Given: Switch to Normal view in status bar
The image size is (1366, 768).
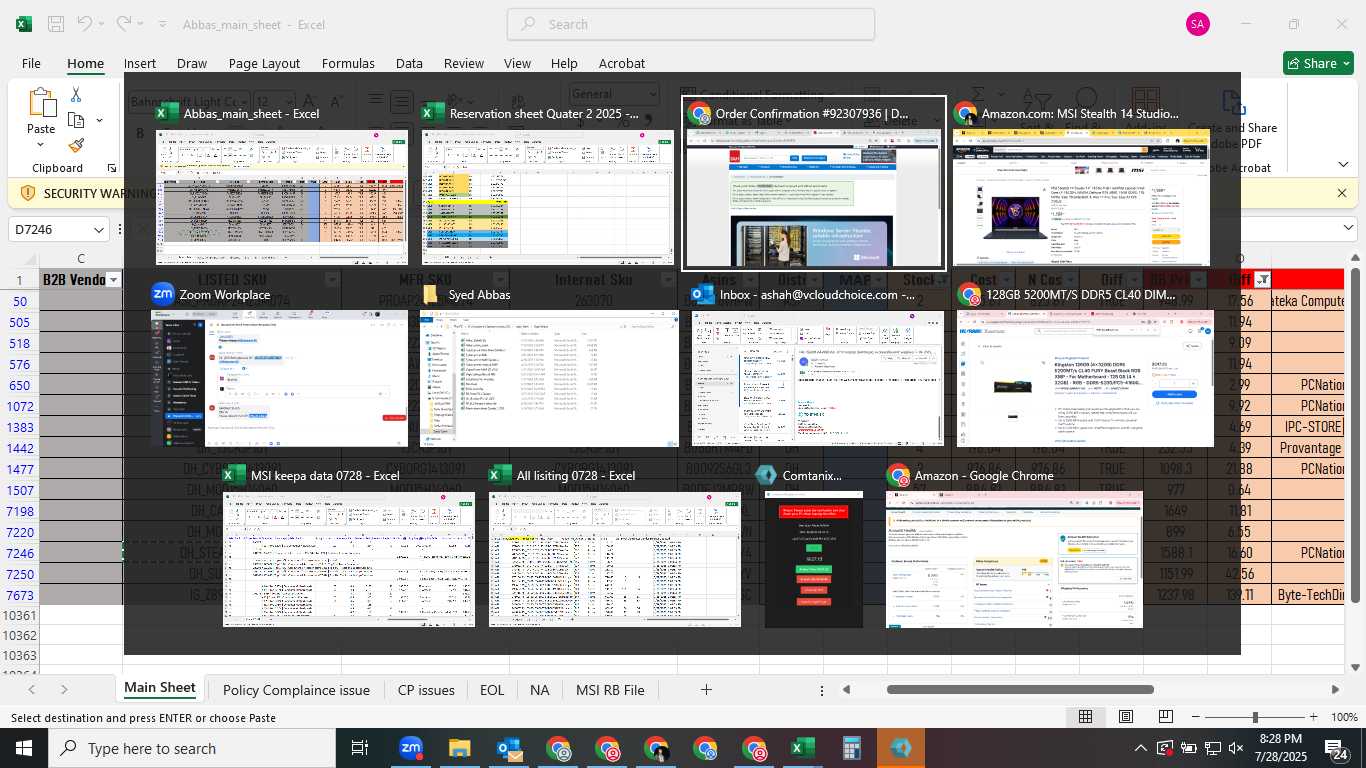Looking at the screenshot, I should pyautogui.click(x=1085, y=717).
